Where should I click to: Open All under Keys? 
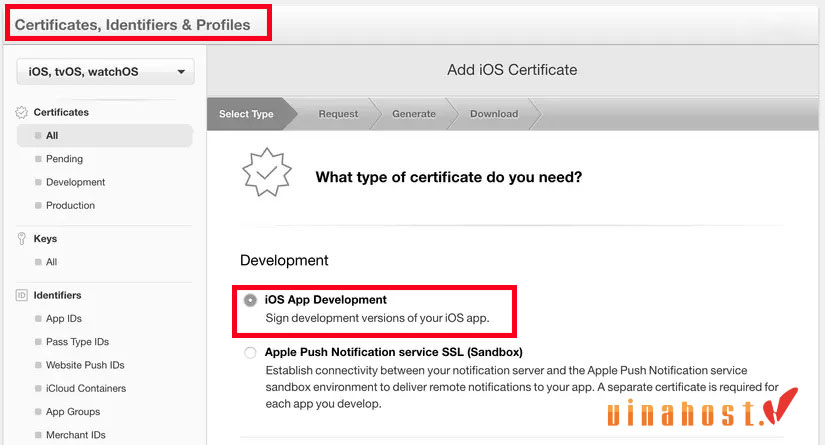pyautogui.click(x=52, y=261)
